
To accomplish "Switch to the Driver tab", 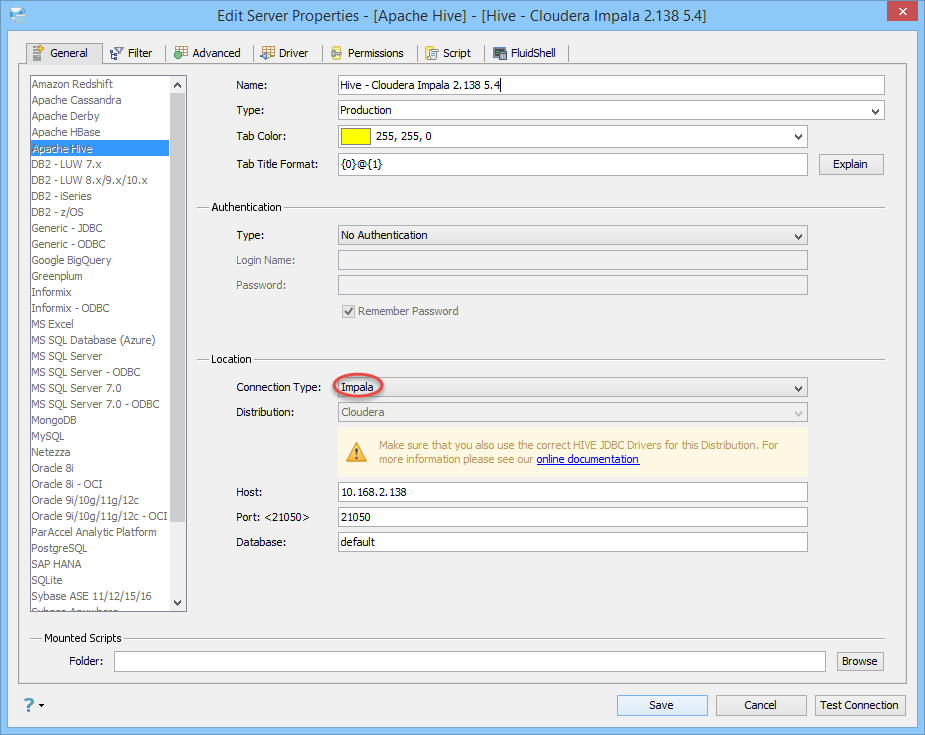I will click(x=285, y=53).
